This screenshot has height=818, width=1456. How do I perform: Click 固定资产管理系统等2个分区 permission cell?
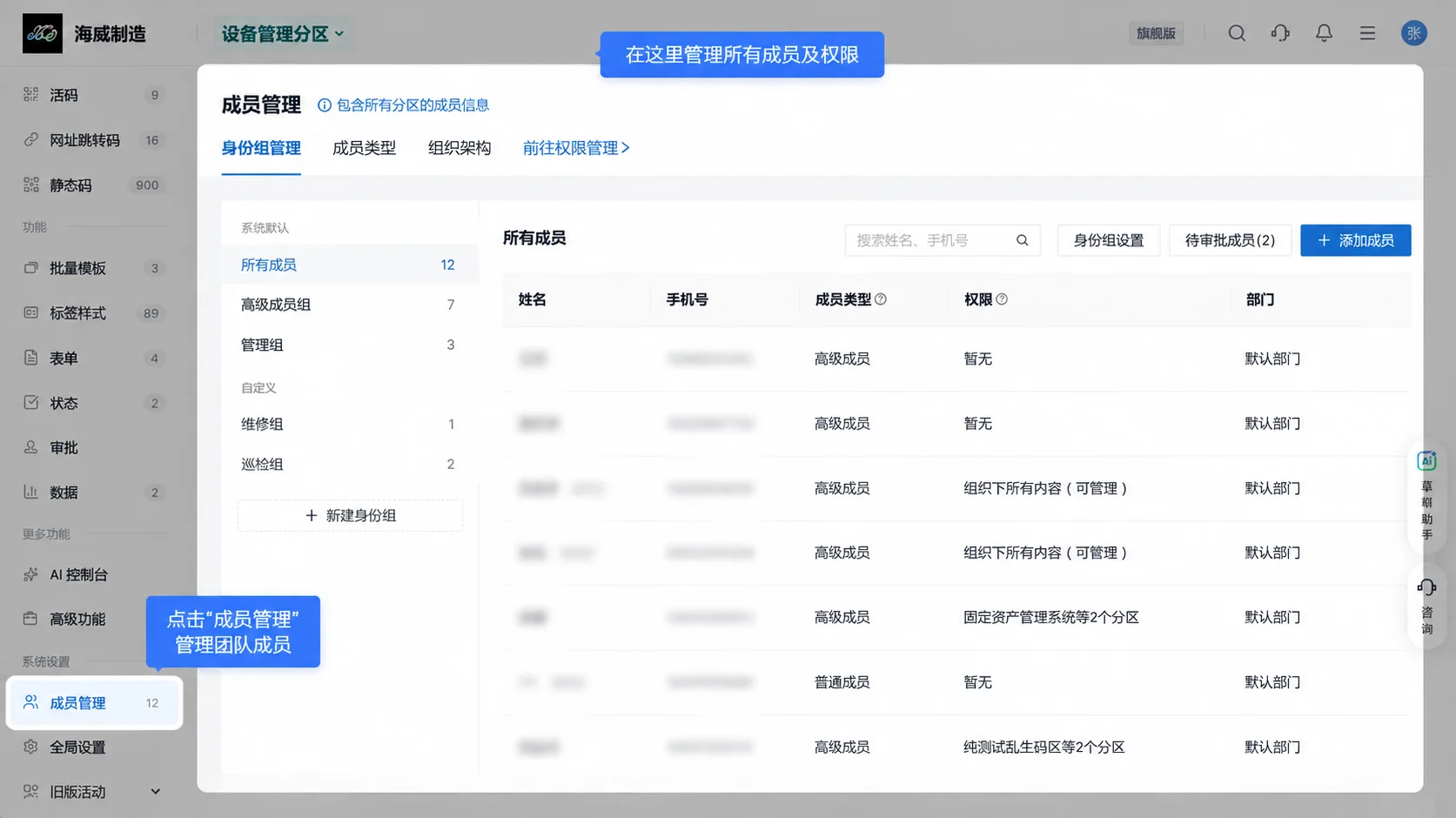pyautogui.click(x=1050, y=617)
